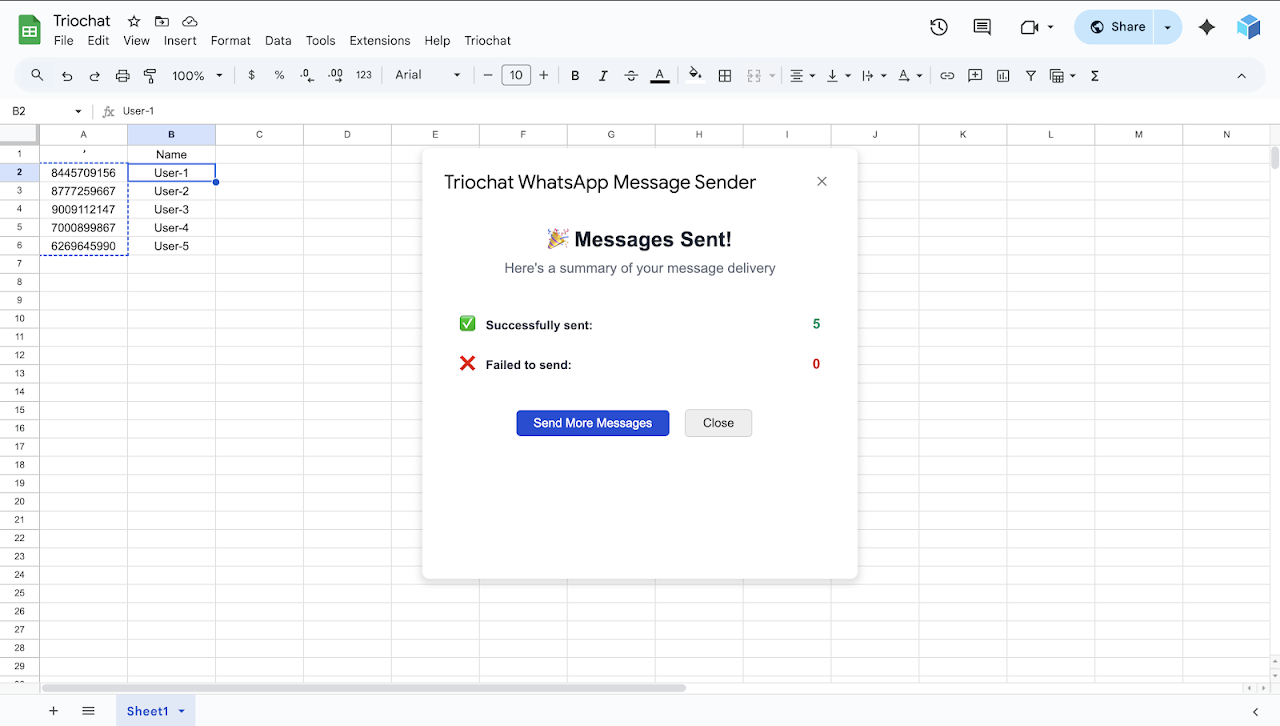Open the comments panel icon
The width and height of the screenshot is (1280, 726).
tap(982, 27)
